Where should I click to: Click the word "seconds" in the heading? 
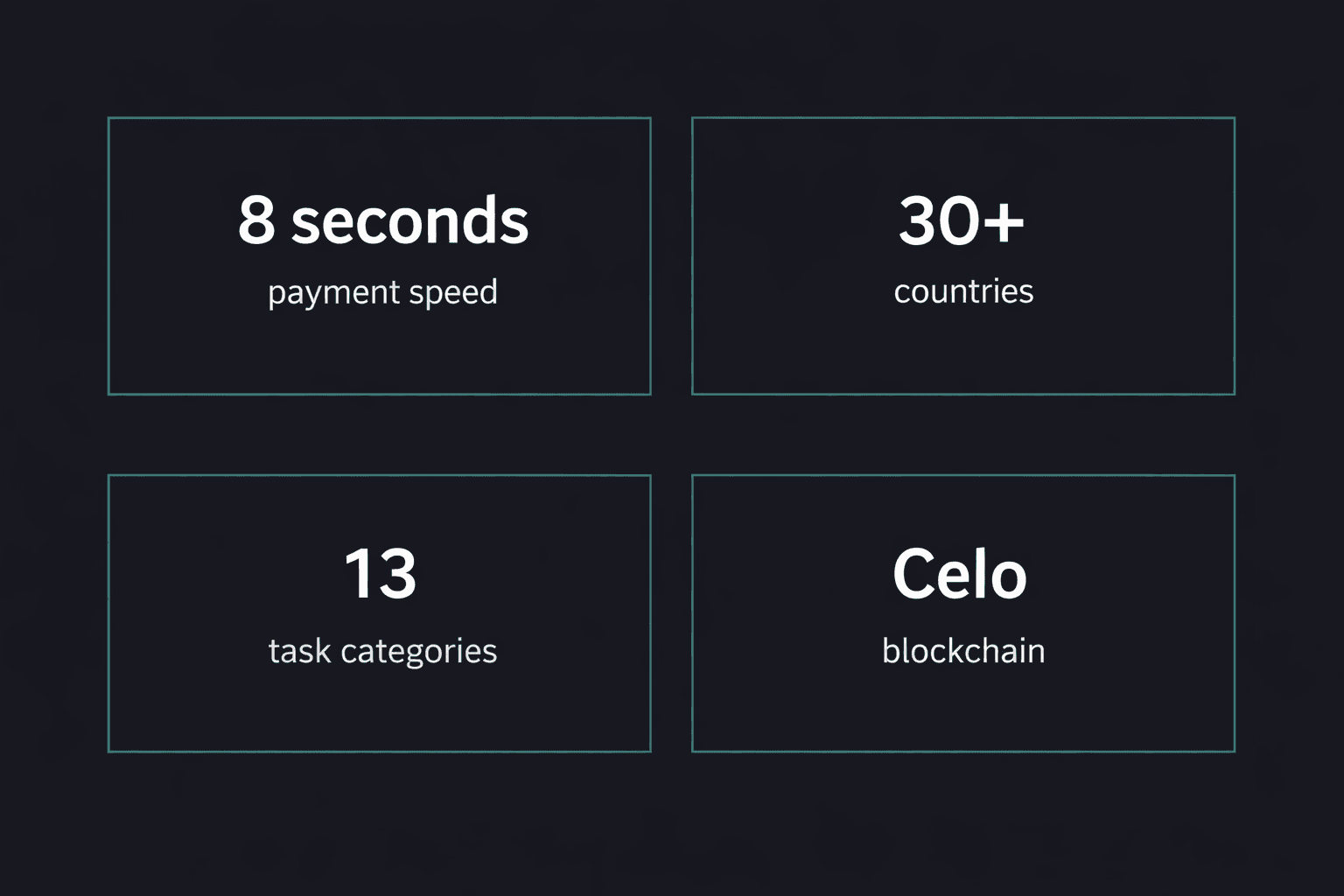[x=409, y=220]
